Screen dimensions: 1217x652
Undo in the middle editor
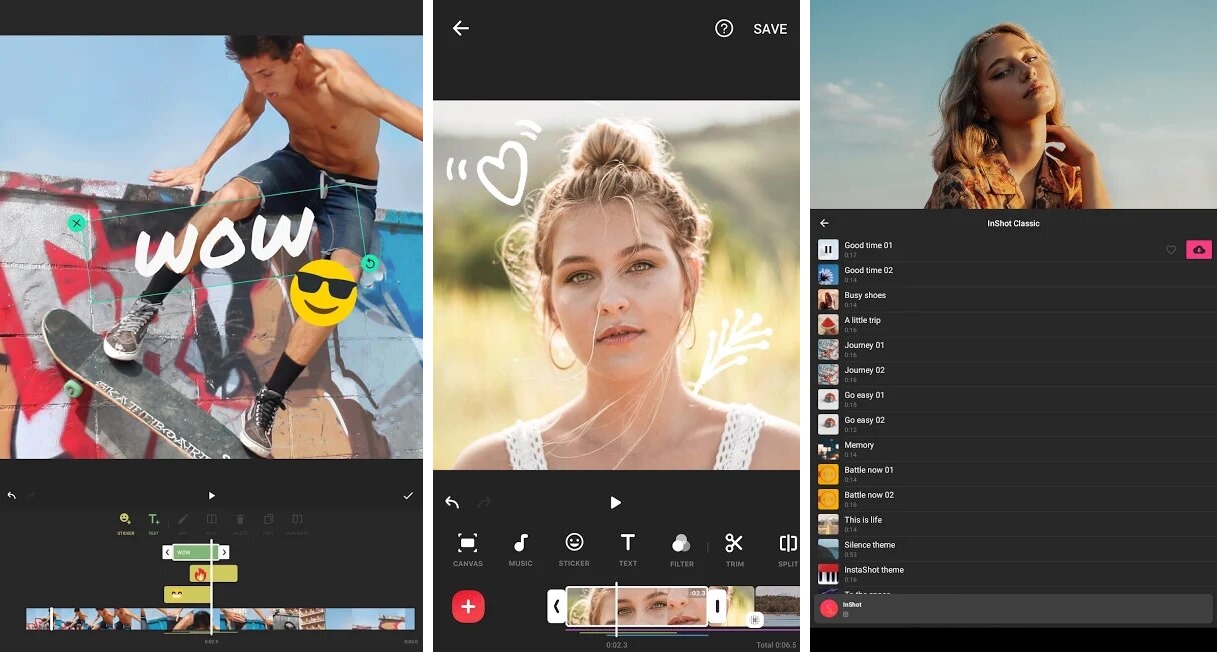pyautogui.click(x=452, y=502)
